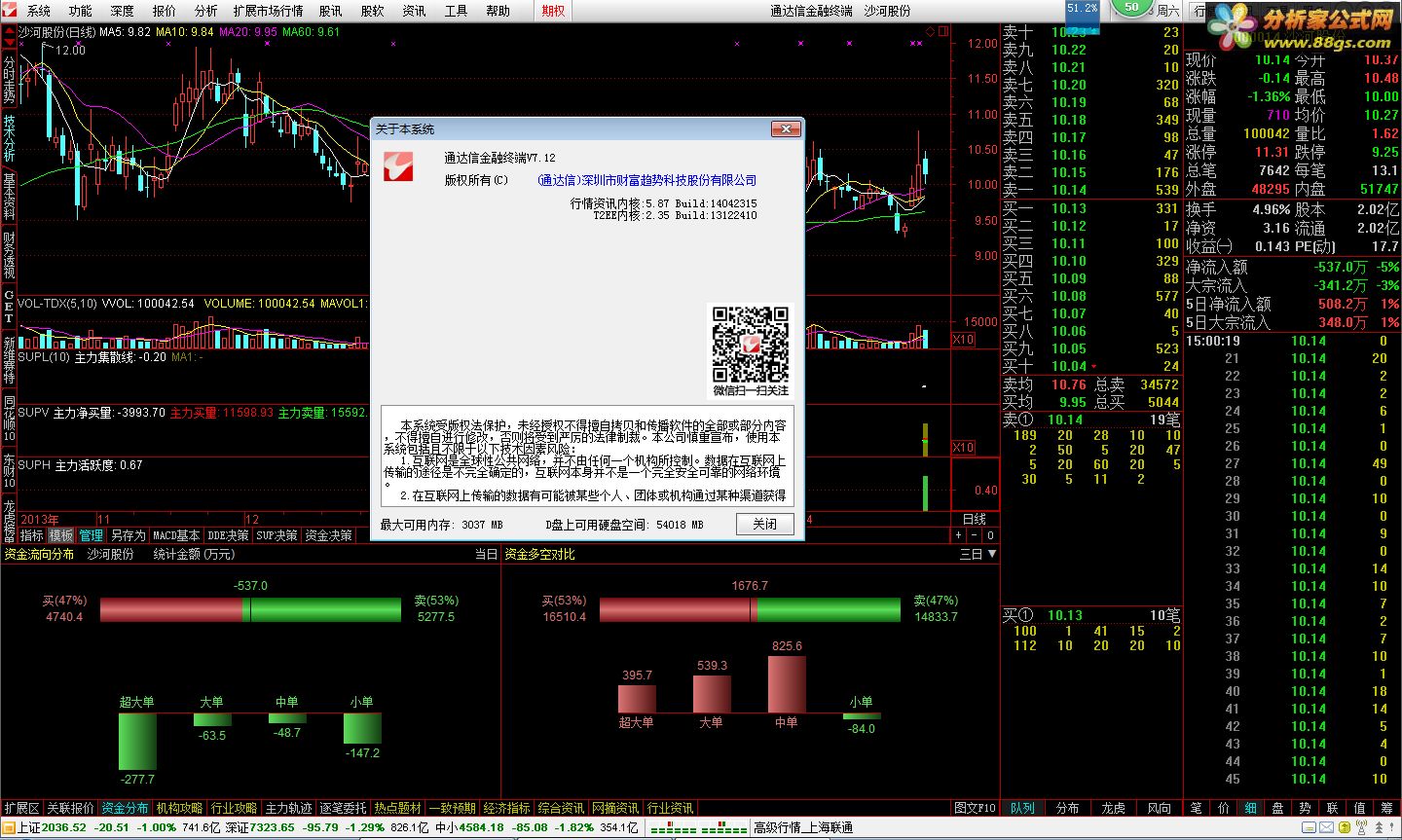Click the plus zoom-in chart button
This screenshot has width=1402, height=840.
pyautogui.click(x=959, y=535)
